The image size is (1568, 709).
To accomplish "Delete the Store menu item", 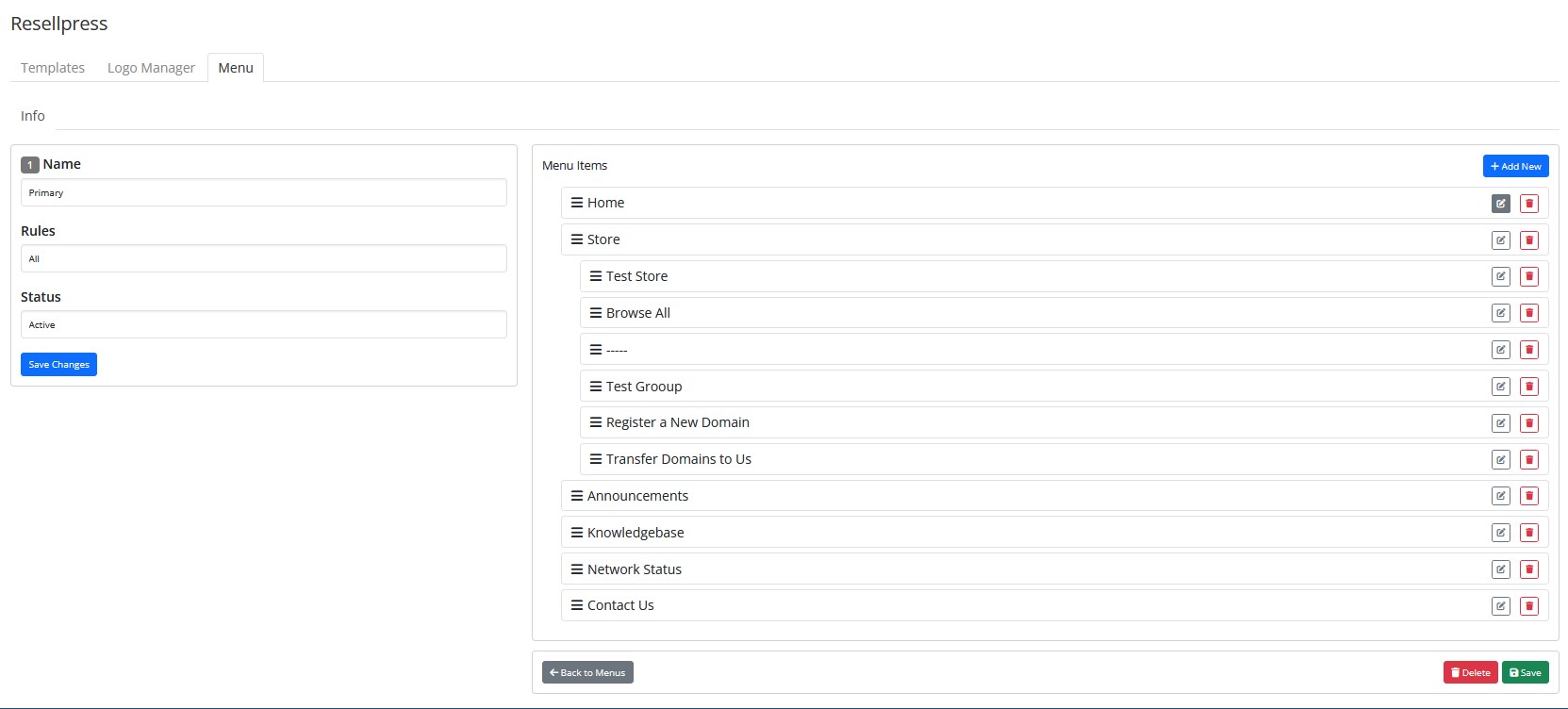I will tap(1528, 240).
